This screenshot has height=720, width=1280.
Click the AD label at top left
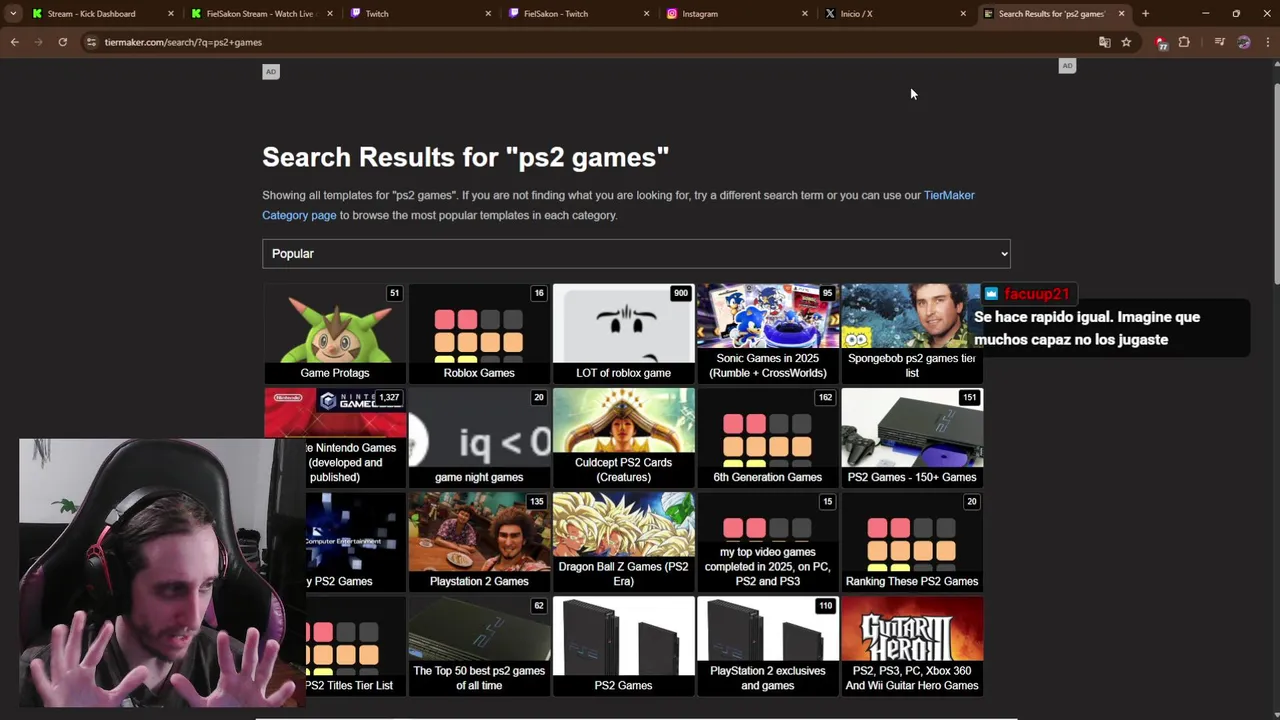pyautogui.click(x=270, y=71)
